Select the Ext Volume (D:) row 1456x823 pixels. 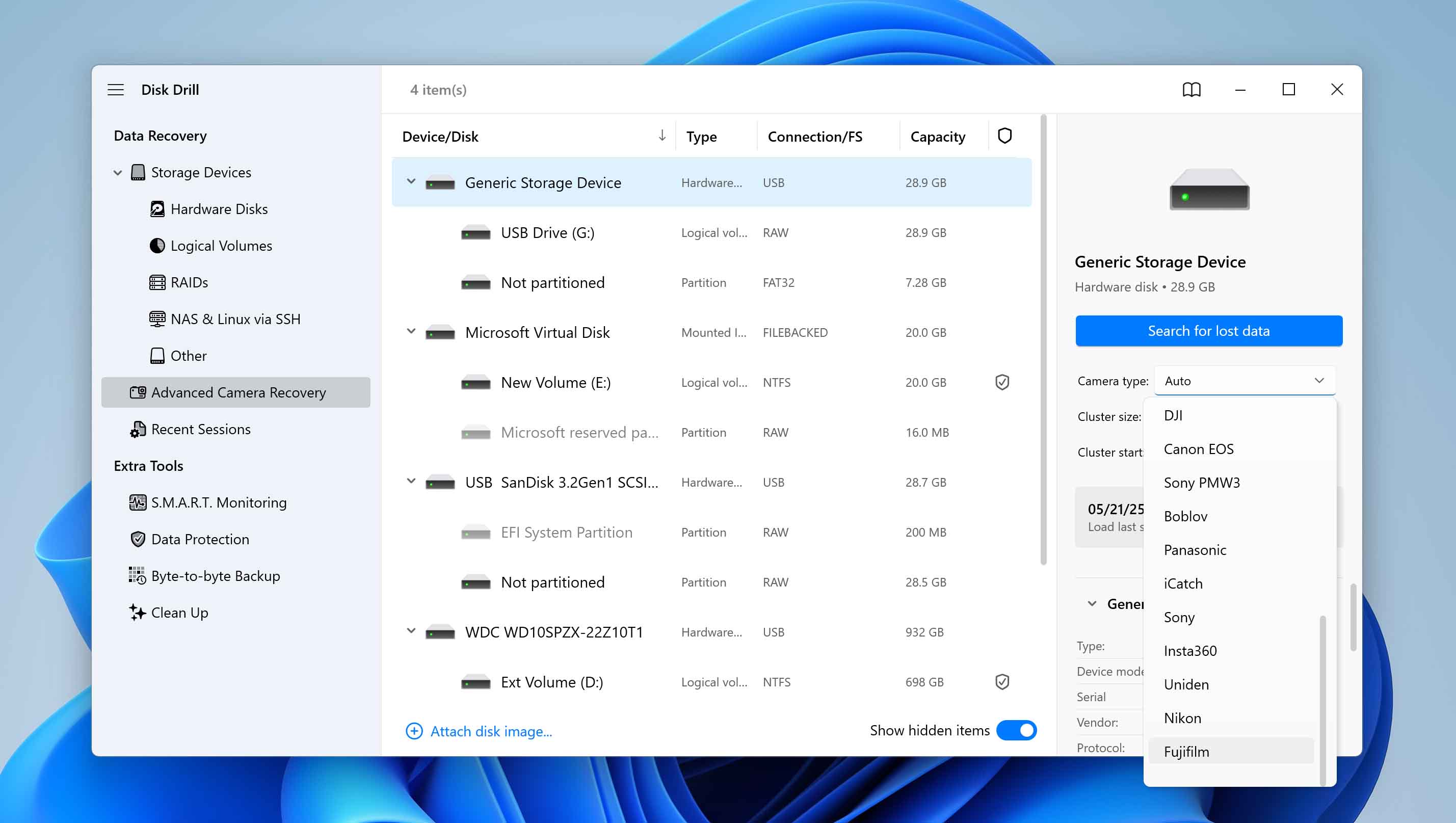click(x=711, y=682)
